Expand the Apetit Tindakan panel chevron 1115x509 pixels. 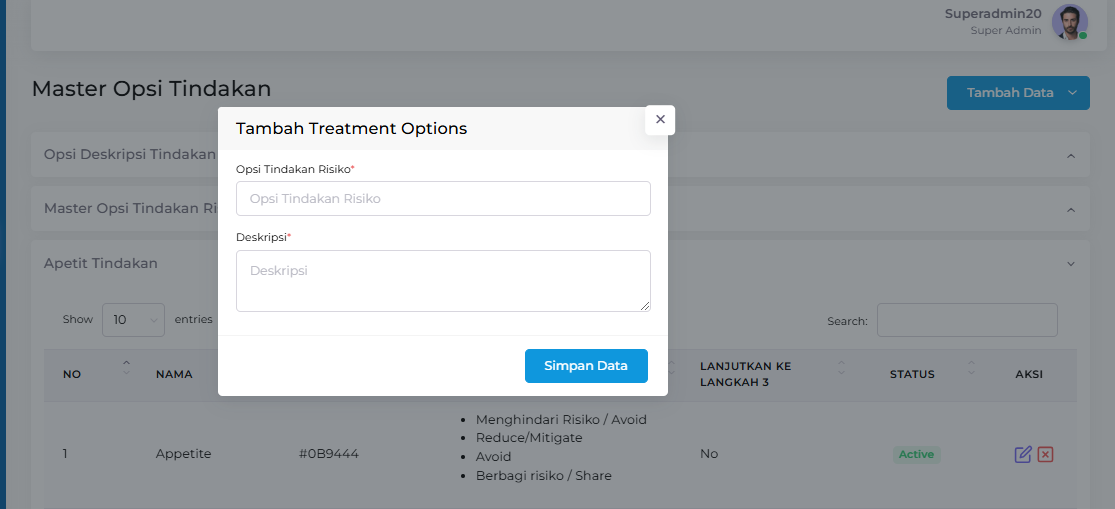tap(1070, 264)
